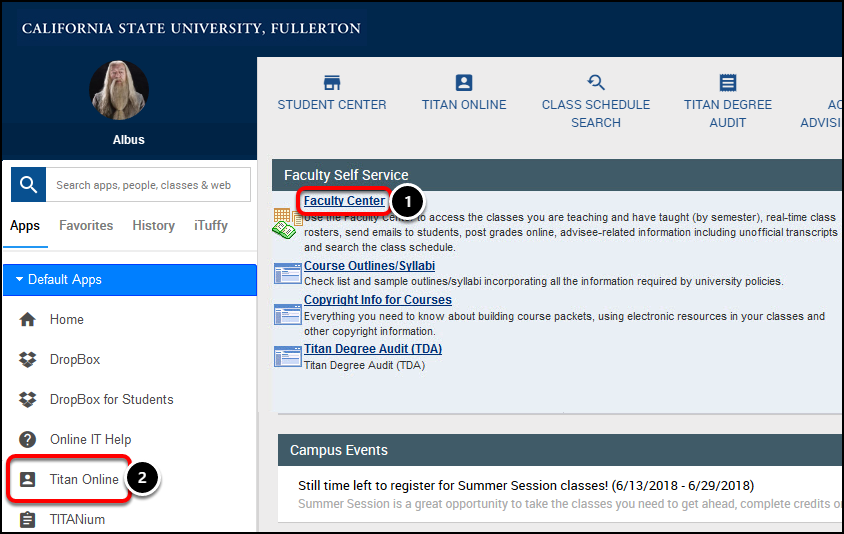The width and height of the screenshot is (844, 534).
Task: Select Home in the apps list
Action: coord(67,319)
